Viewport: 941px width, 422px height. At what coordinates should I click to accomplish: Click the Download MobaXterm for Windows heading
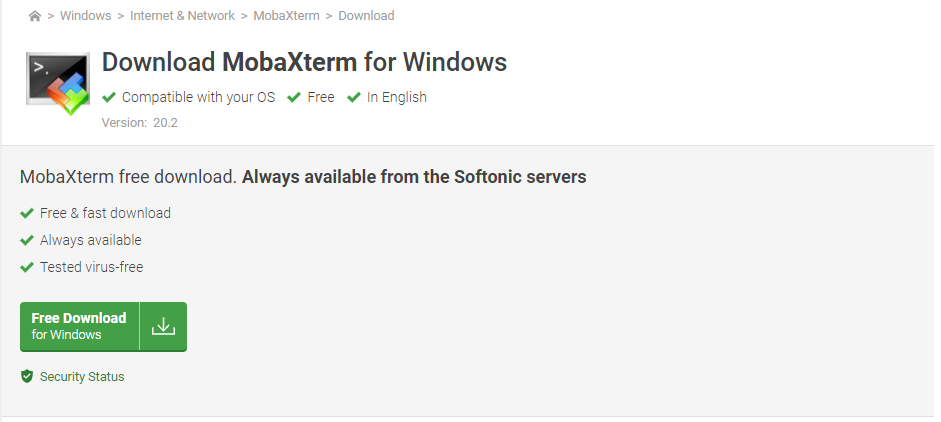tap(304, 63)
